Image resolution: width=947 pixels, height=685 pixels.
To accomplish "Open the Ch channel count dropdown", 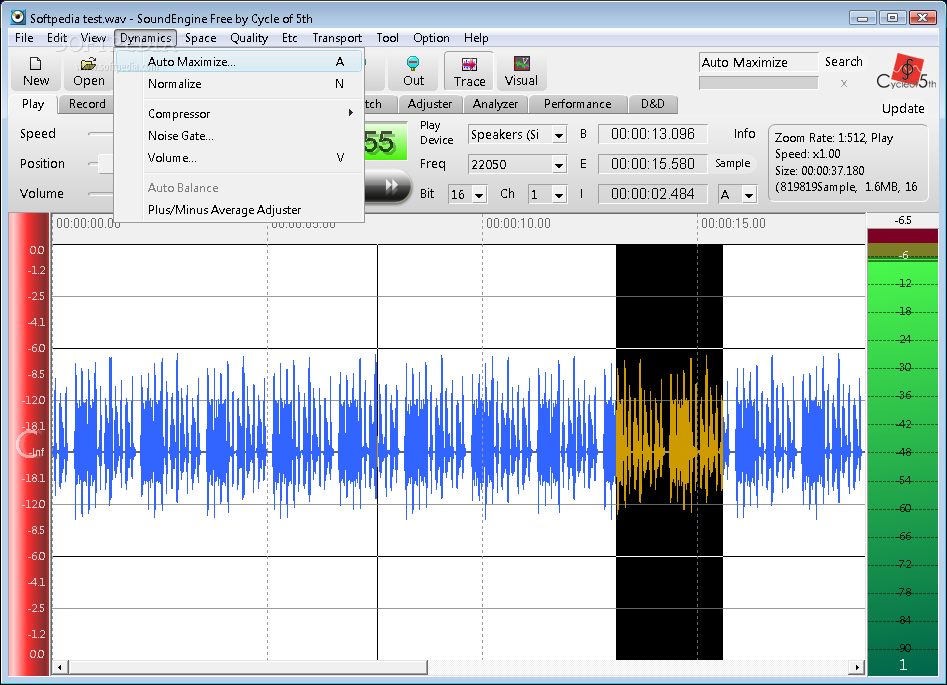I will [x=559, y=195].
